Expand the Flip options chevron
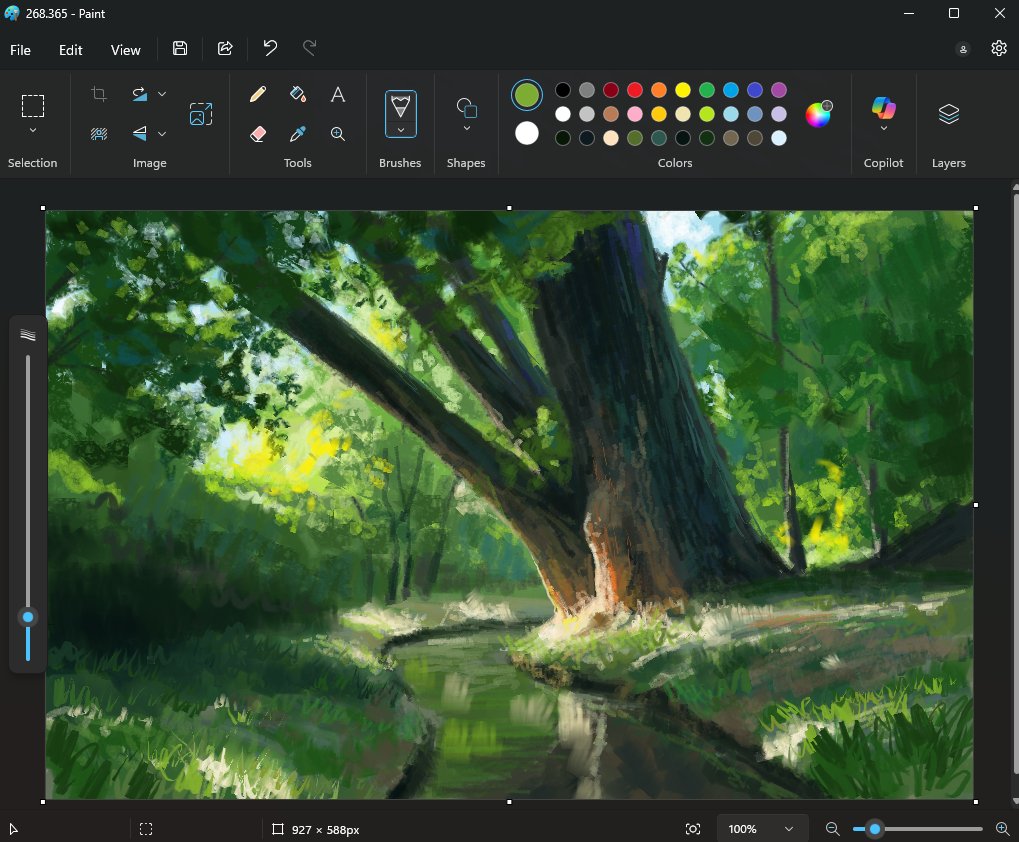 coord(162,134)
